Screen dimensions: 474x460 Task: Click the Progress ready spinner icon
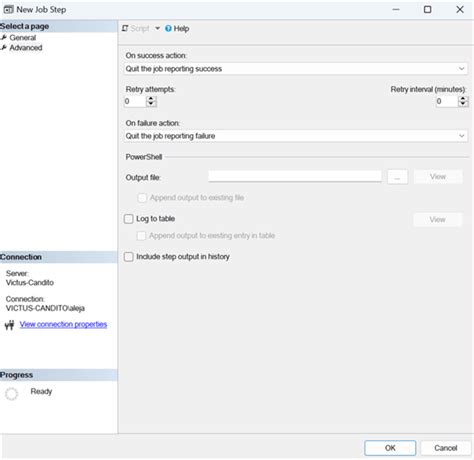(11, 394)
